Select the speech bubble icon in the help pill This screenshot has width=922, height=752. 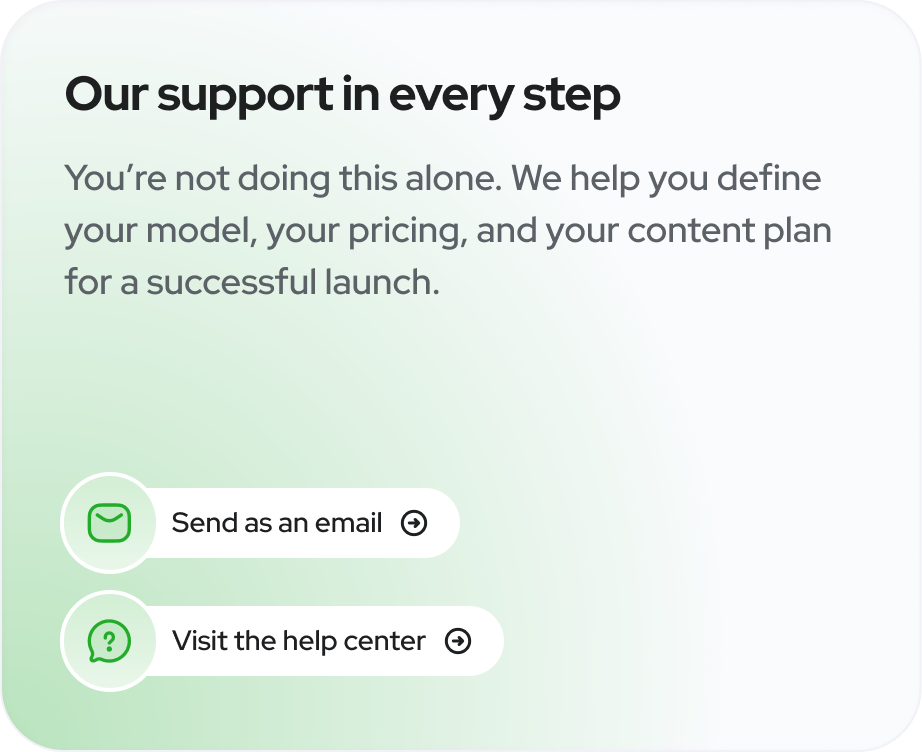coord(109,641)
